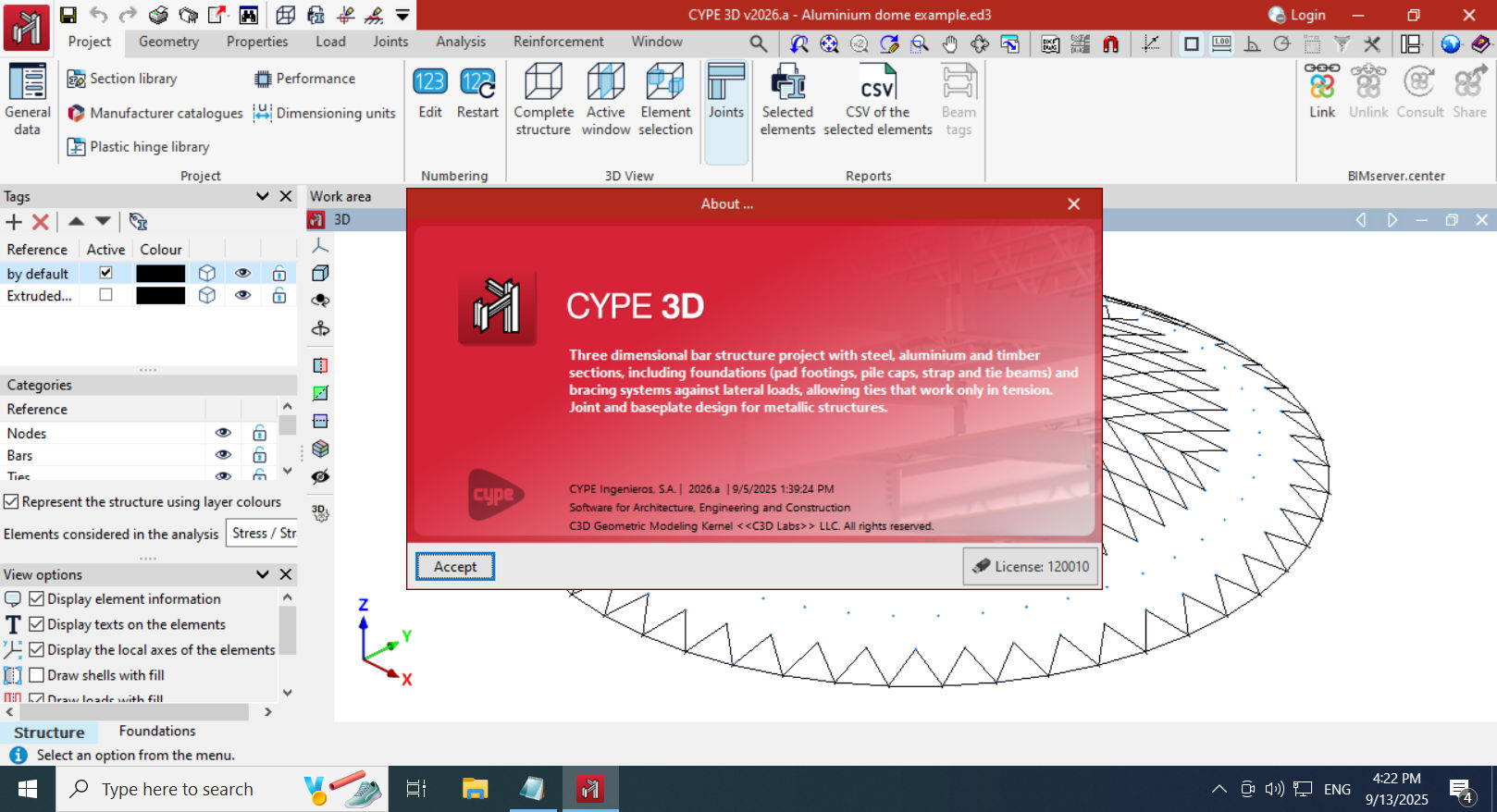1497x812 pixels.
Task: Open the Selected elements report
Action: coord(787,100)
